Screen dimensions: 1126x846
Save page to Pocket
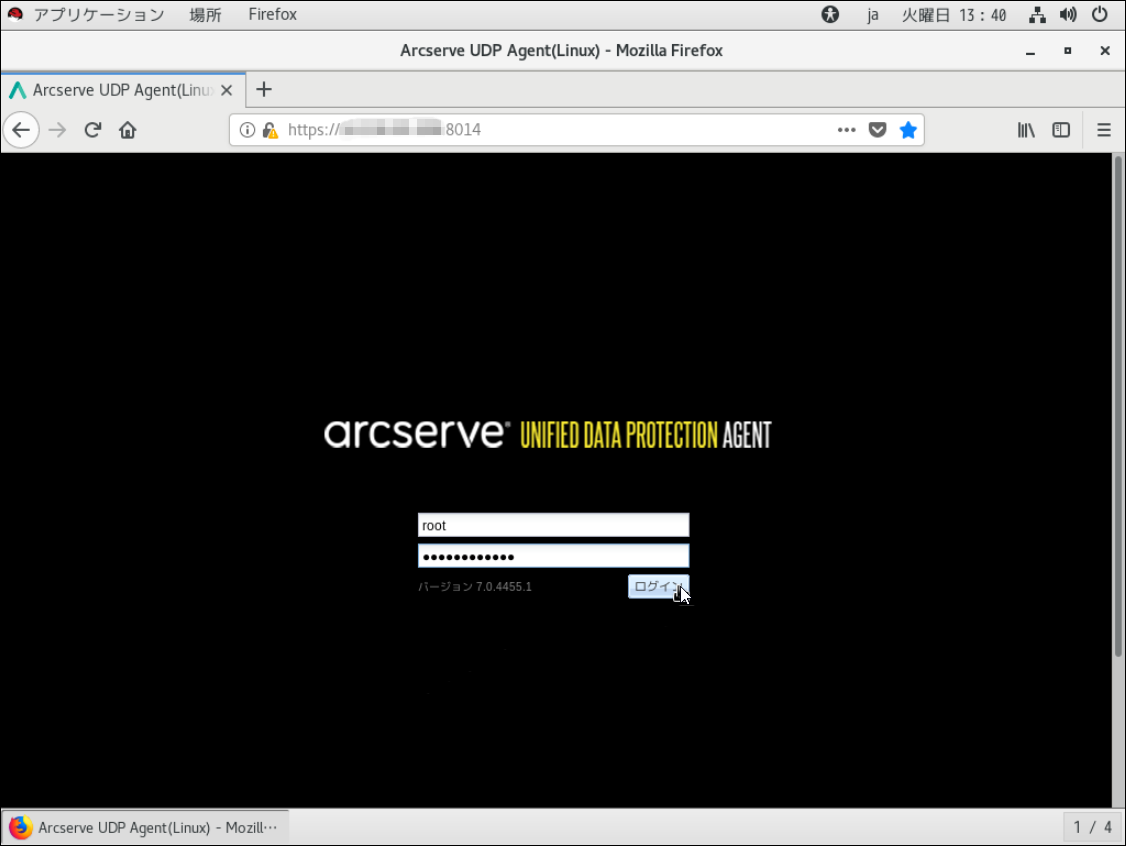point(878,130)
